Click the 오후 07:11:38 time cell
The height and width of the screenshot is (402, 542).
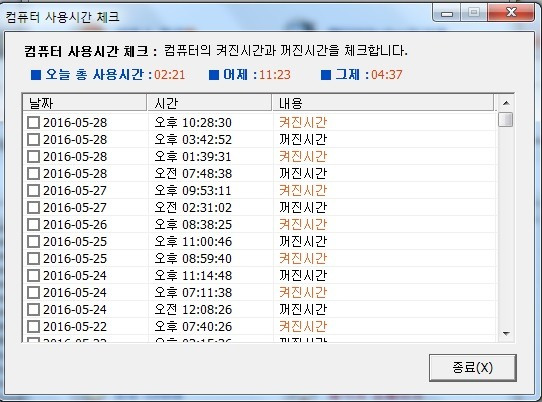click(x=193, y=292)
